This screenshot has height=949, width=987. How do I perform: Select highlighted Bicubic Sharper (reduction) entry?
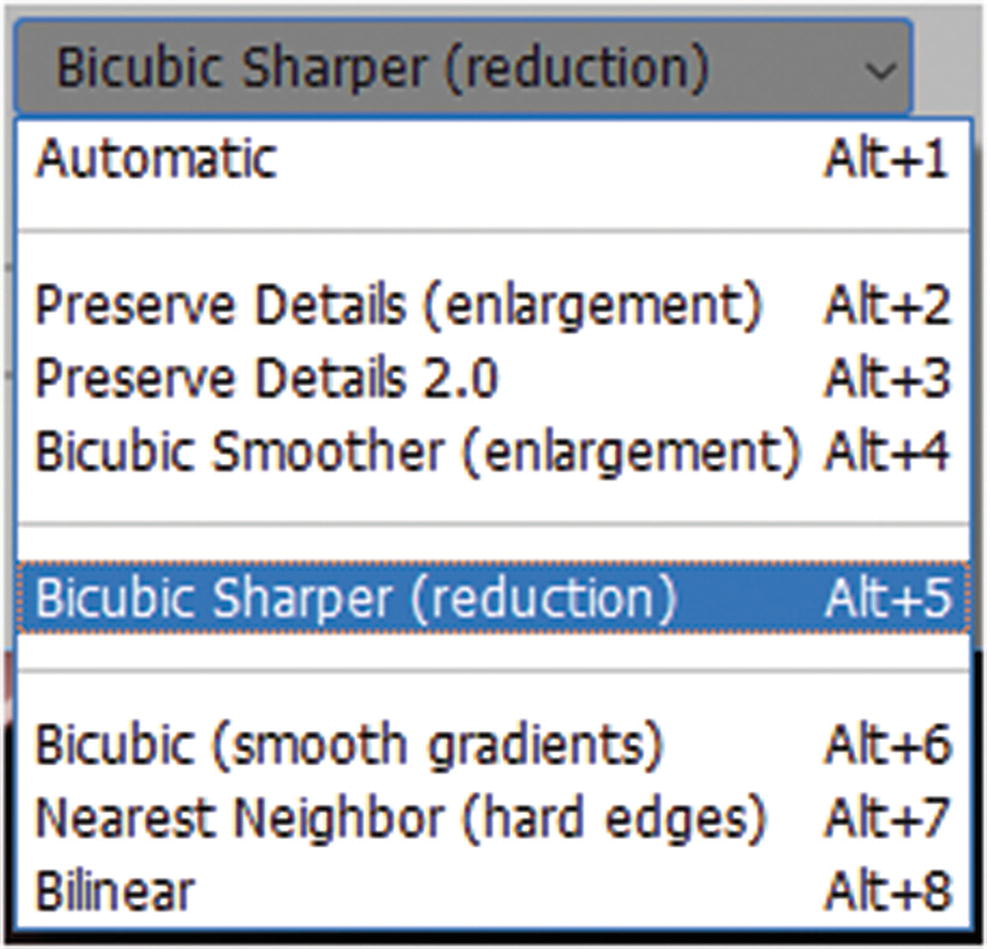click(x=356, y=598)
